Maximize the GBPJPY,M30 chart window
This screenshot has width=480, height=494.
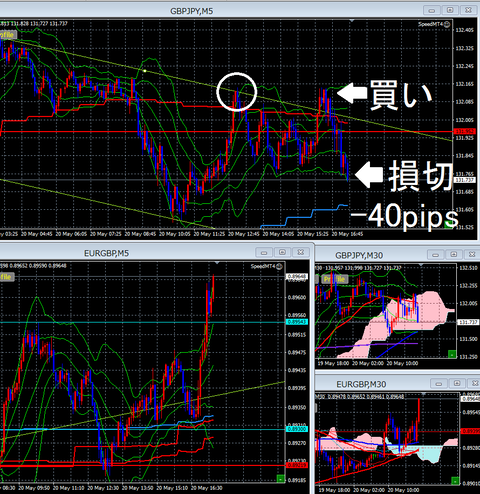click(x=454, y=255)
